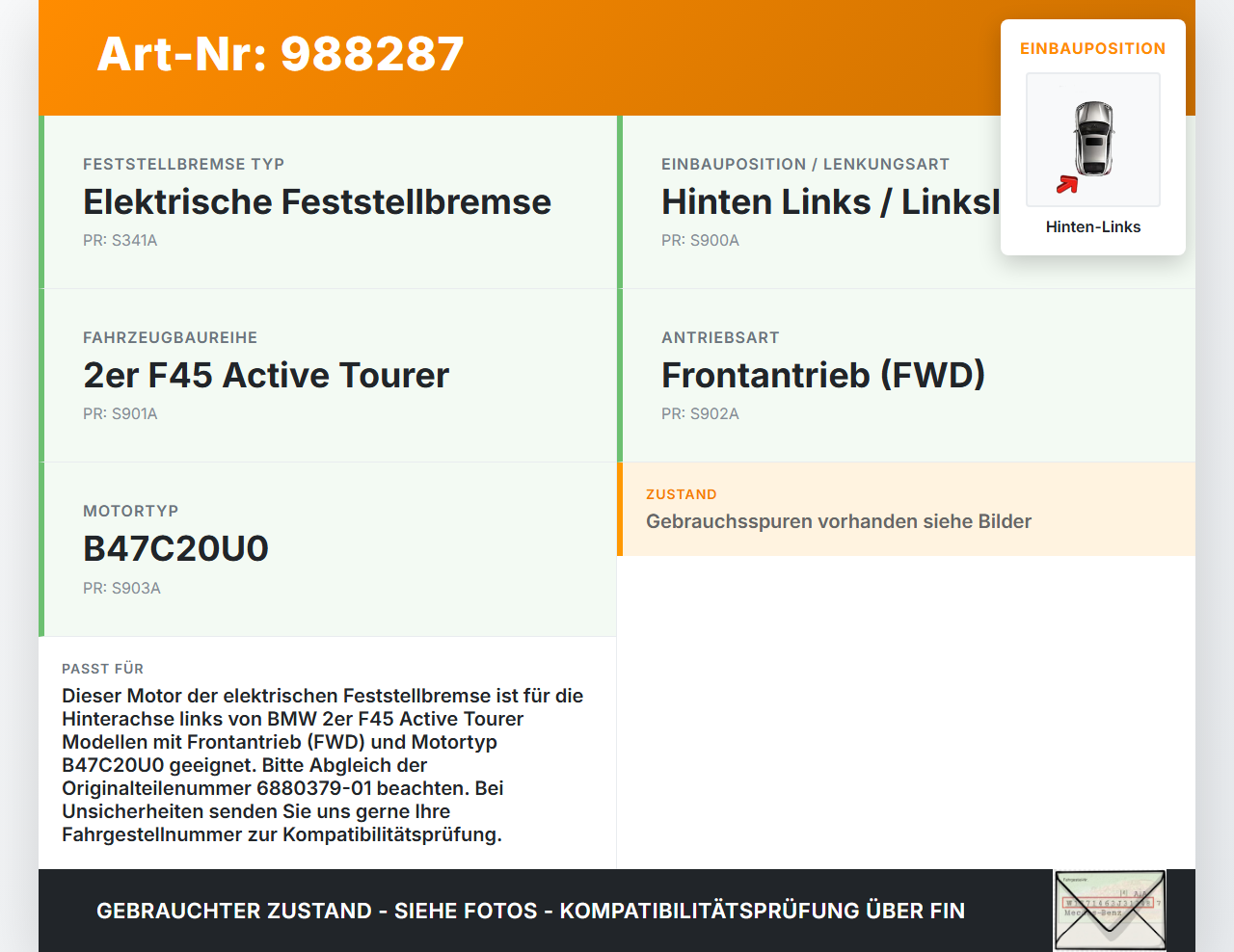Select the image frame around the vehicle diagram
1234x952 pixels.
point(1092,140)
